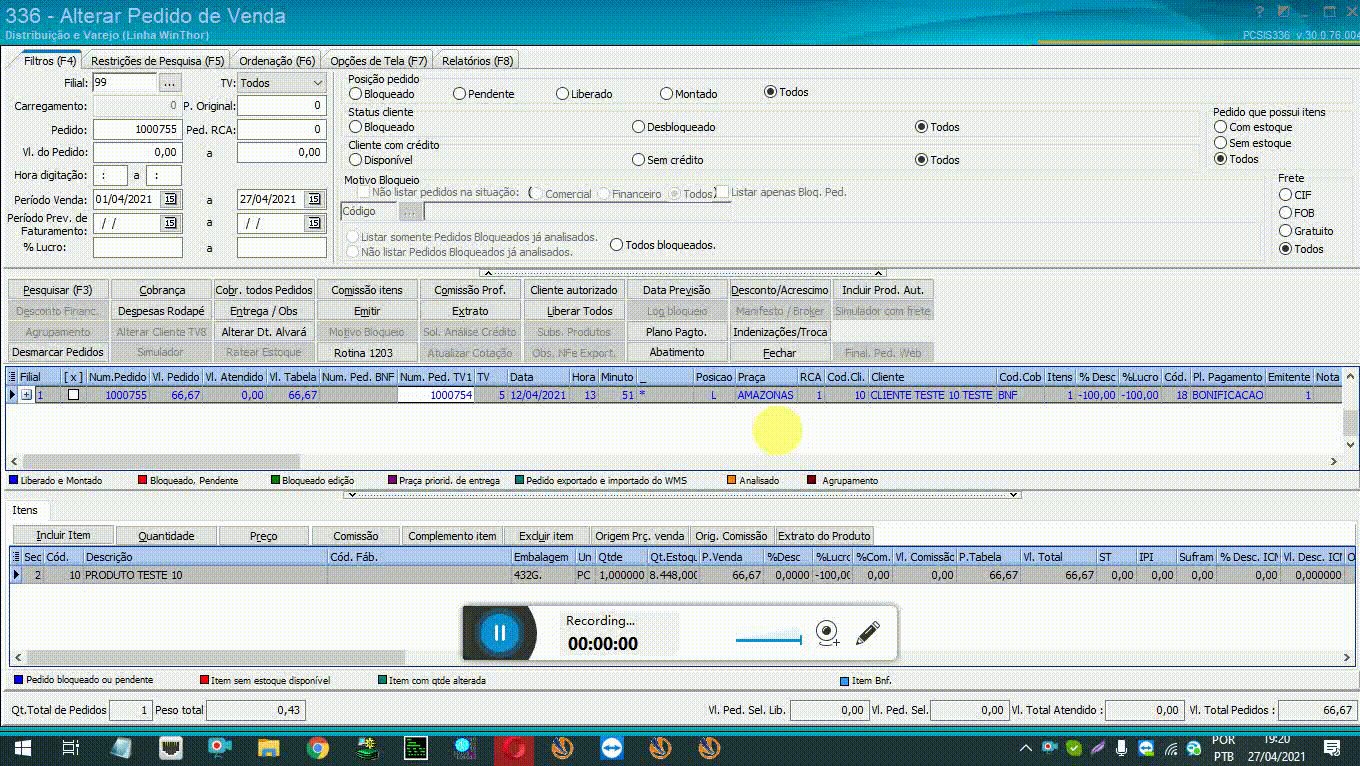Click the pencil annotation icon on recording bar
This screenshot has width=1360, height=766.
pos(868,632)
